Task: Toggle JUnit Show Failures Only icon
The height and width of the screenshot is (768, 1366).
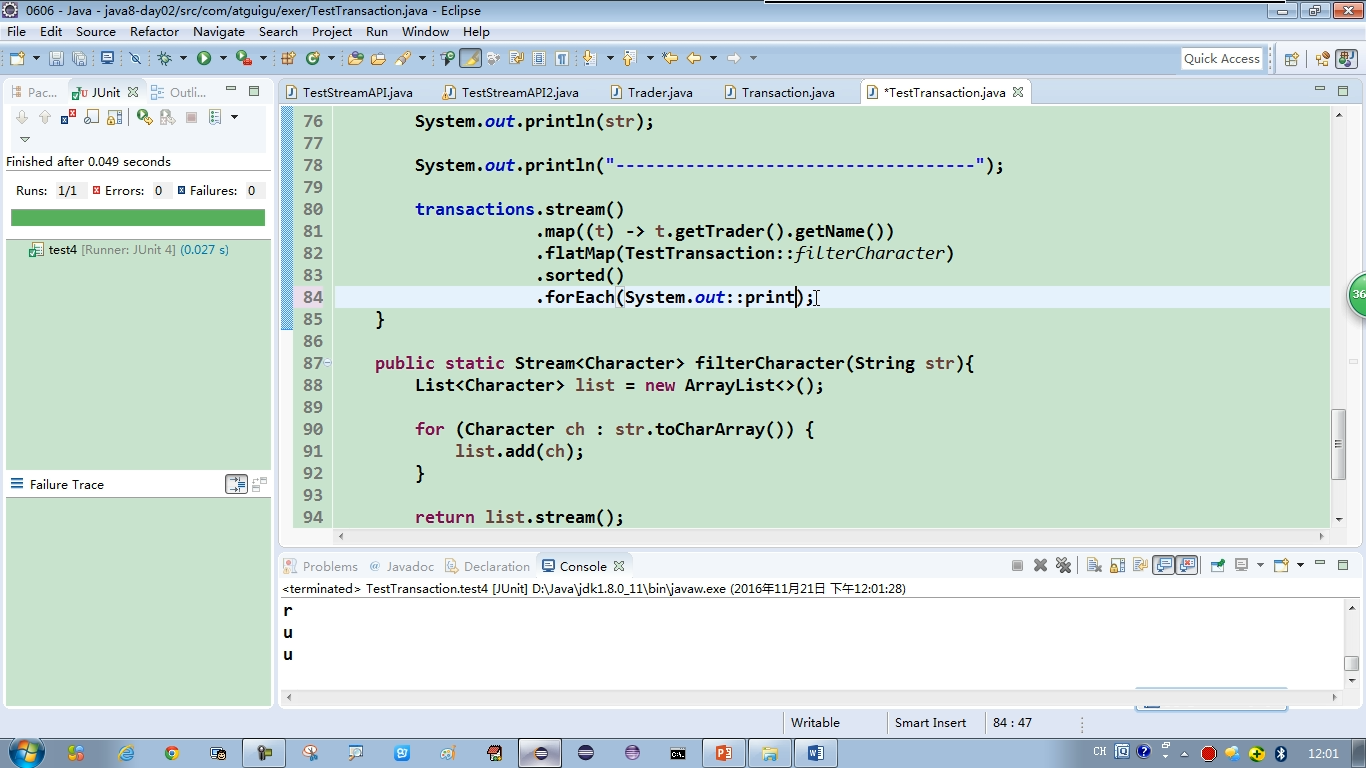Action: [x=69, y=117]
